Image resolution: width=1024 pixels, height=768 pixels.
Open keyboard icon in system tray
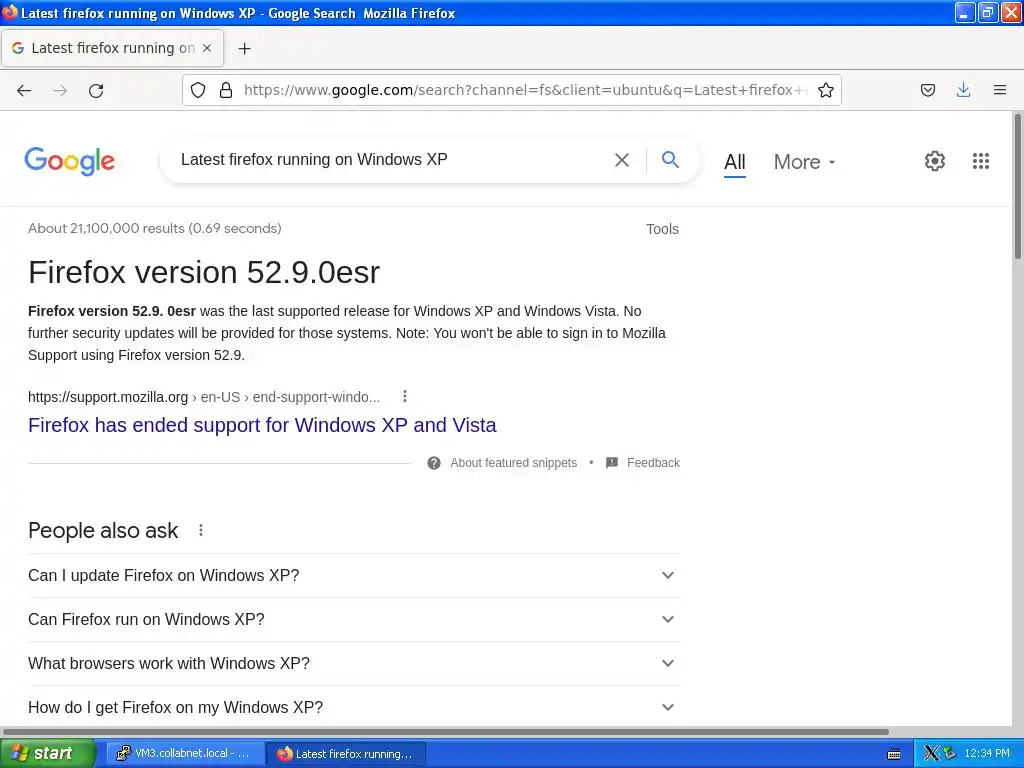pyautogui.click(x=894, y=754)
